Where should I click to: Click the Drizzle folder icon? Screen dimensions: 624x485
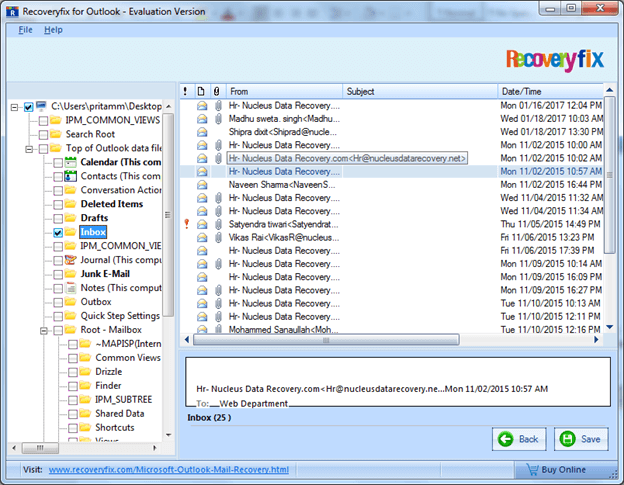(x=85, y=372)
